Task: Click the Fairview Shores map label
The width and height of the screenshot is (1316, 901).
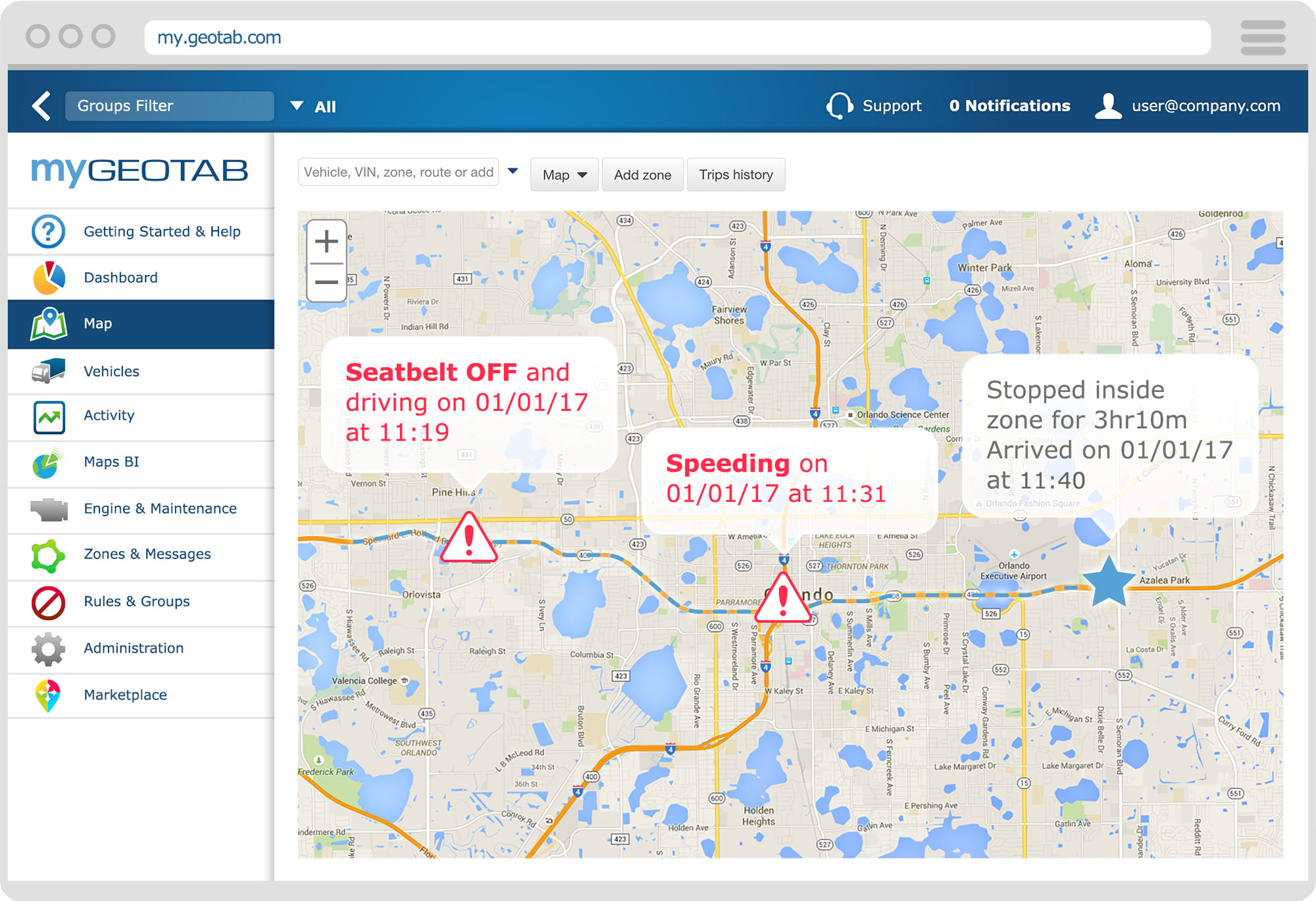Action: point(729,315)
